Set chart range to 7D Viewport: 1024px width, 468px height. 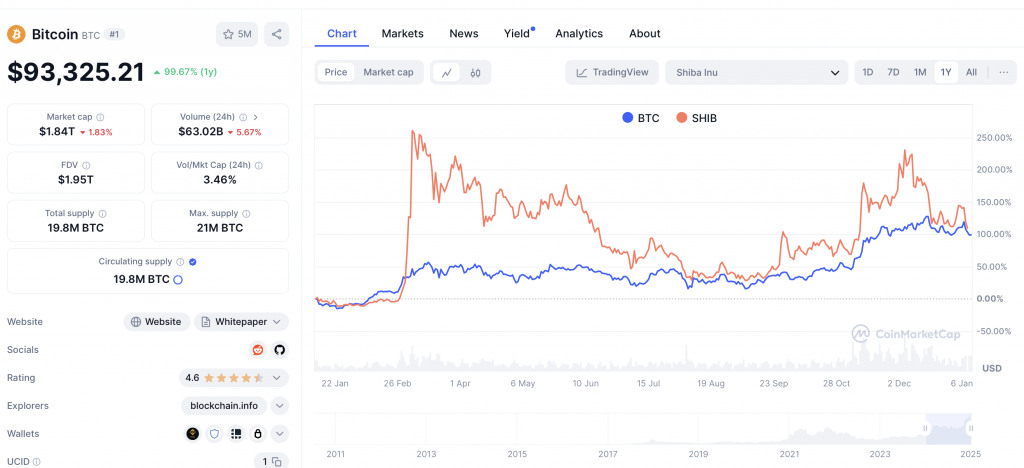pos(893,72)
